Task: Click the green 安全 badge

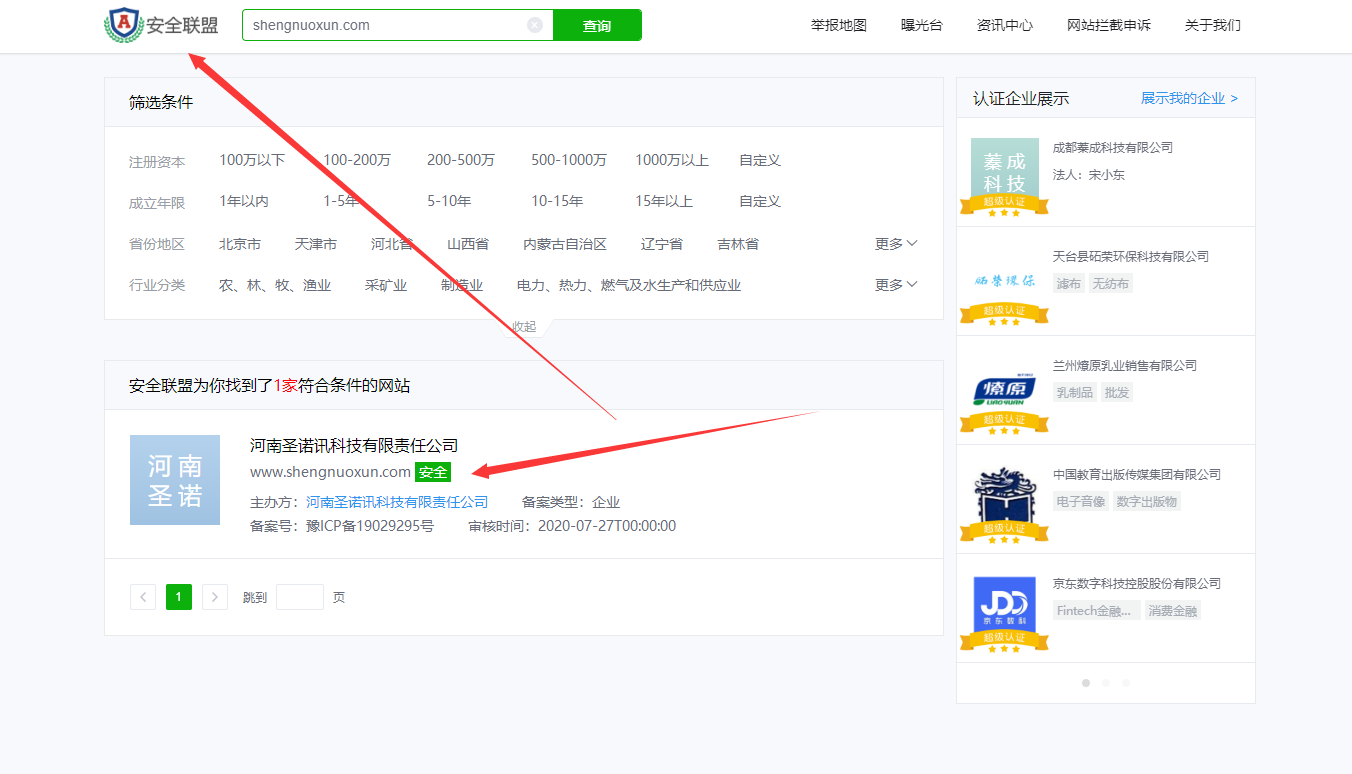Action: coord(433,472)
